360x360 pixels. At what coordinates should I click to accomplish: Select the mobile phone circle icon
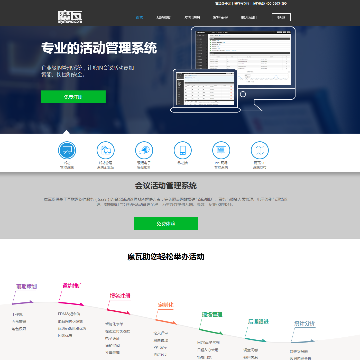coord(183,150)
